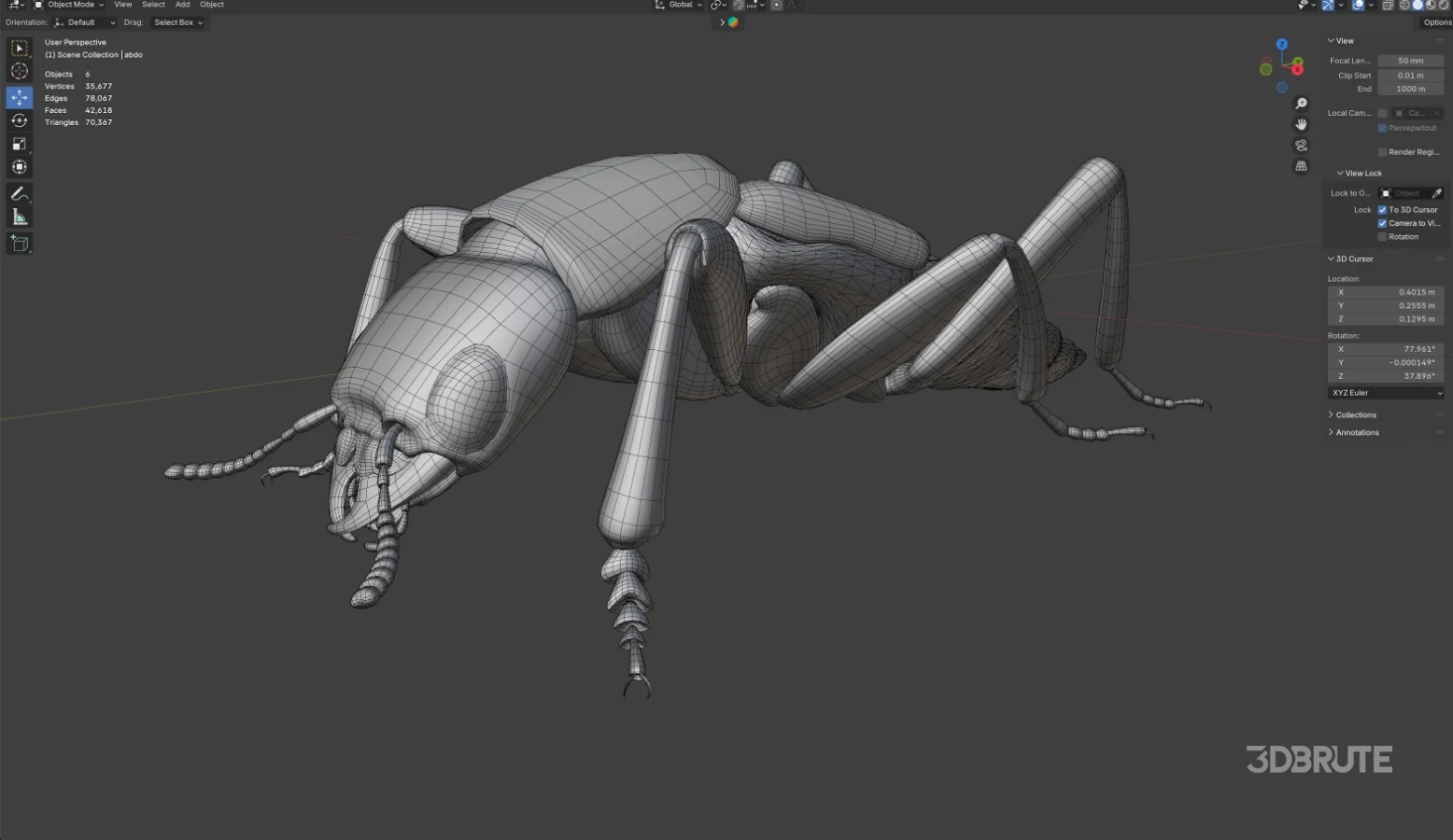Select solid viewport shading

pyautogui.click(x=1418, y=5)
